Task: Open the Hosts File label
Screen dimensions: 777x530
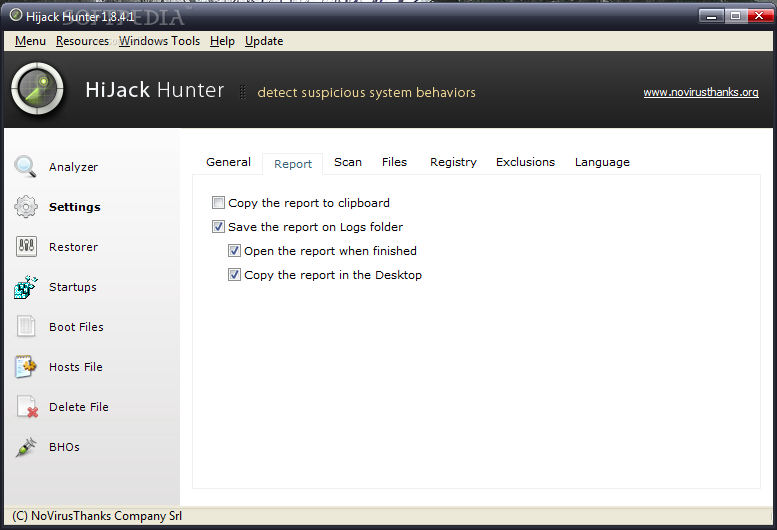Action: coord(76,367)
